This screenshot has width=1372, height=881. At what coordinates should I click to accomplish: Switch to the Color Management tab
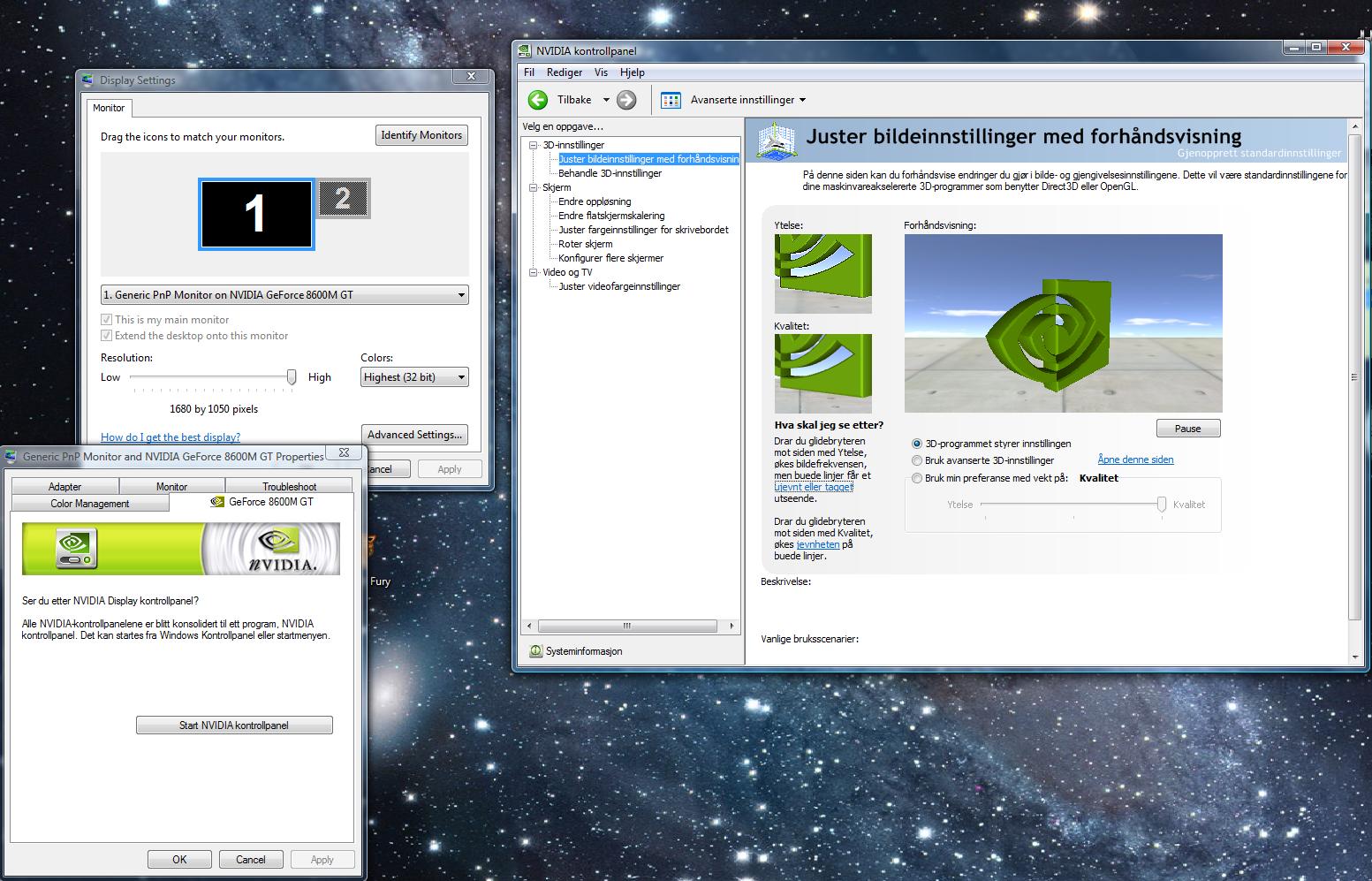(x=90, y=503)
